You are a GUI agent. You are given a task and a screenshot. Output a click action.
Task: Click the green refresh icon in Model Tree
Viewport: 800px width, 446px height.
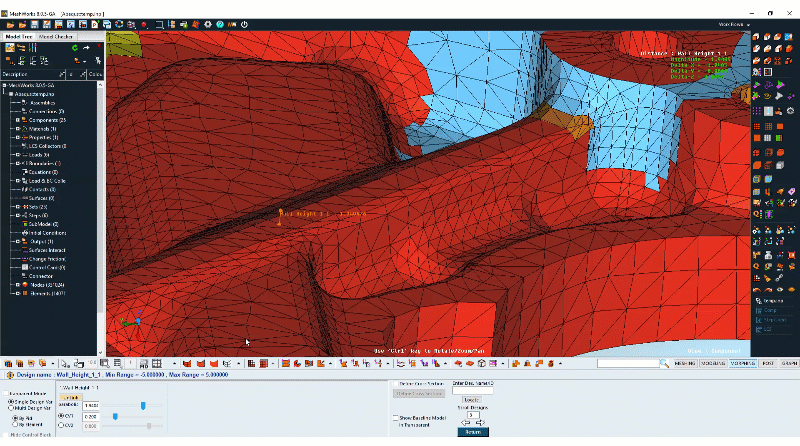[71, 47]
